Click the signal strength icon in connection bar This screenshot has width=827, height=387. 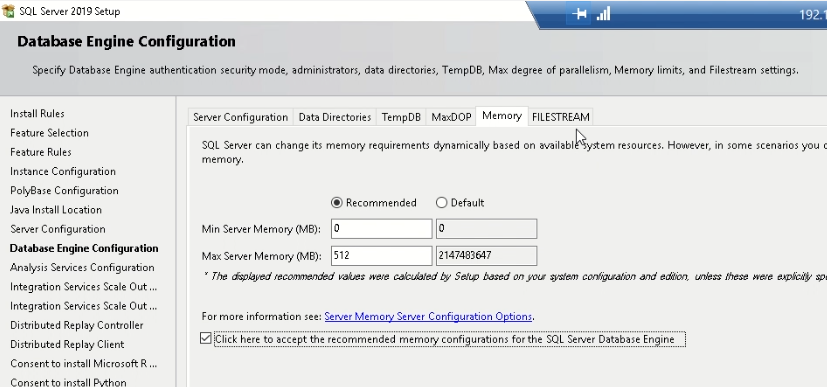(x=603, y=14)
